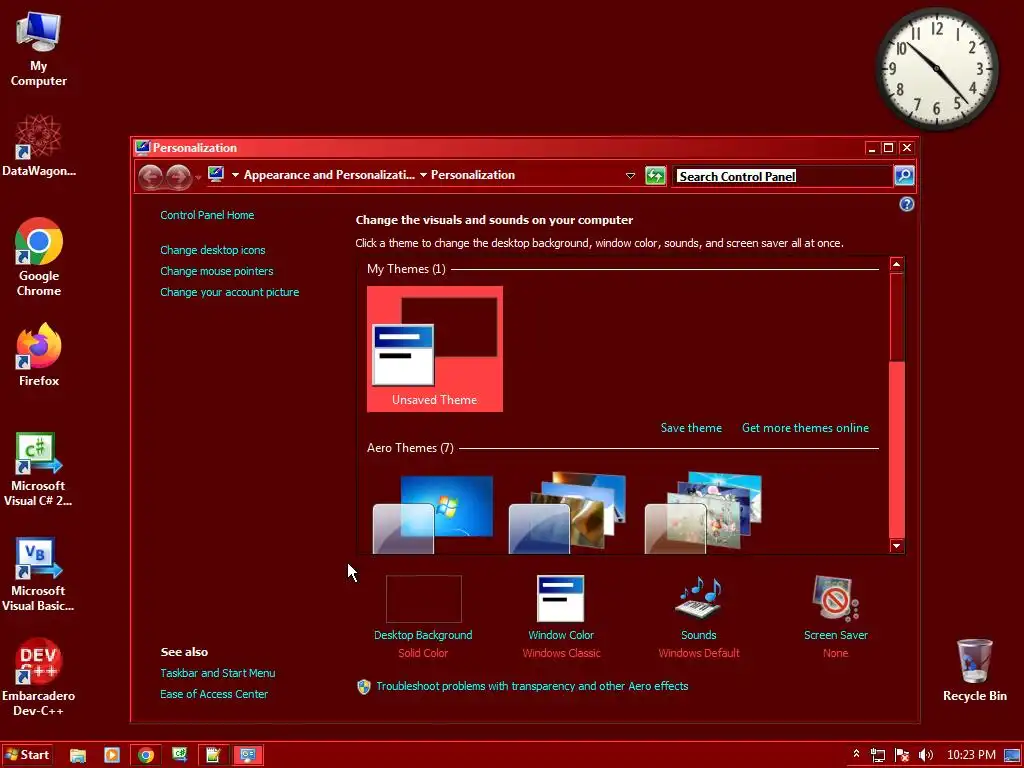Open Embarcadero Dev-C++ desktop shortcut

[38, 677]
